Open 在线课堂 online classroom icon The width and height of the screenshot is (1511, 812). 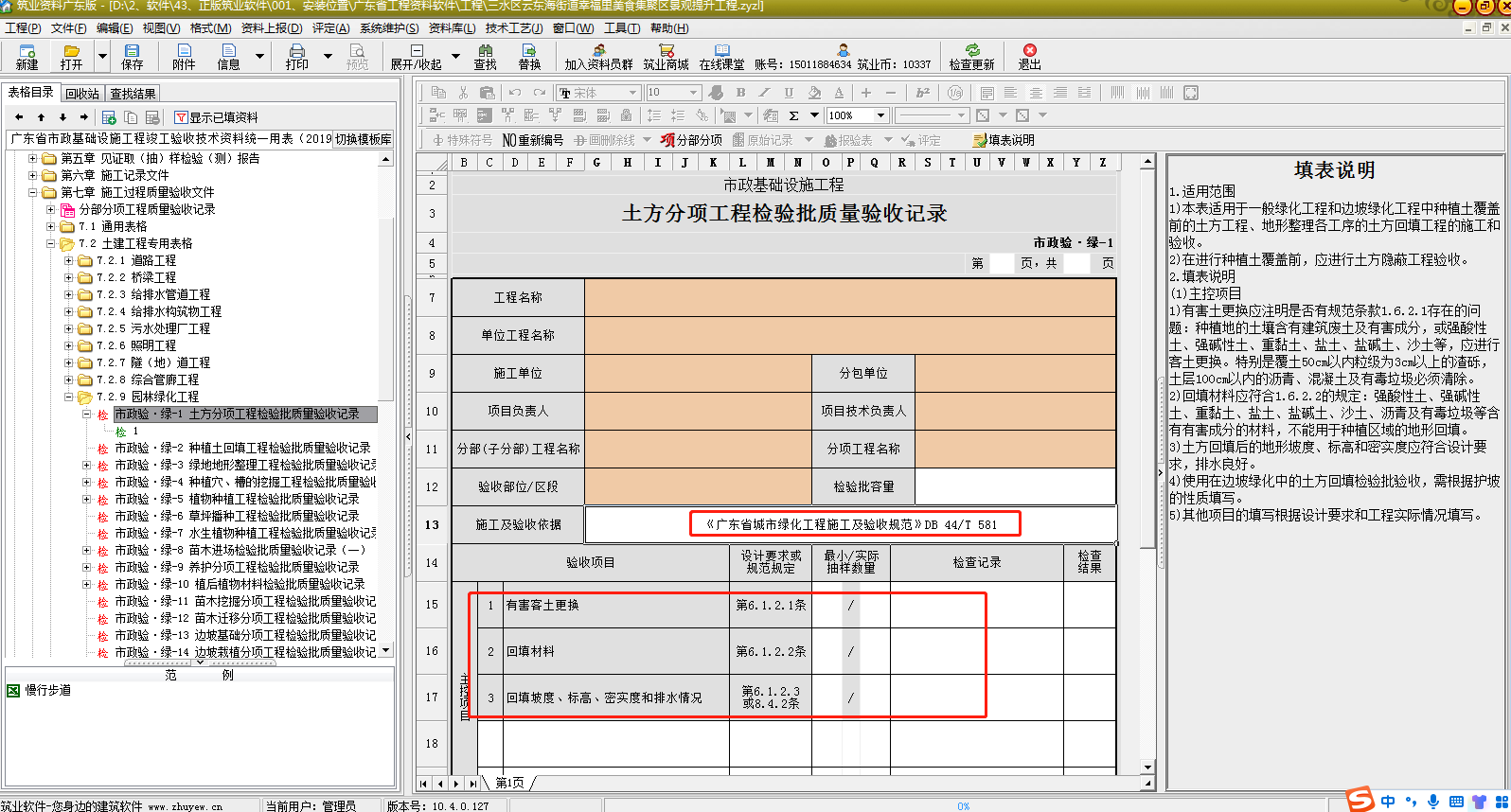[721, 57]
